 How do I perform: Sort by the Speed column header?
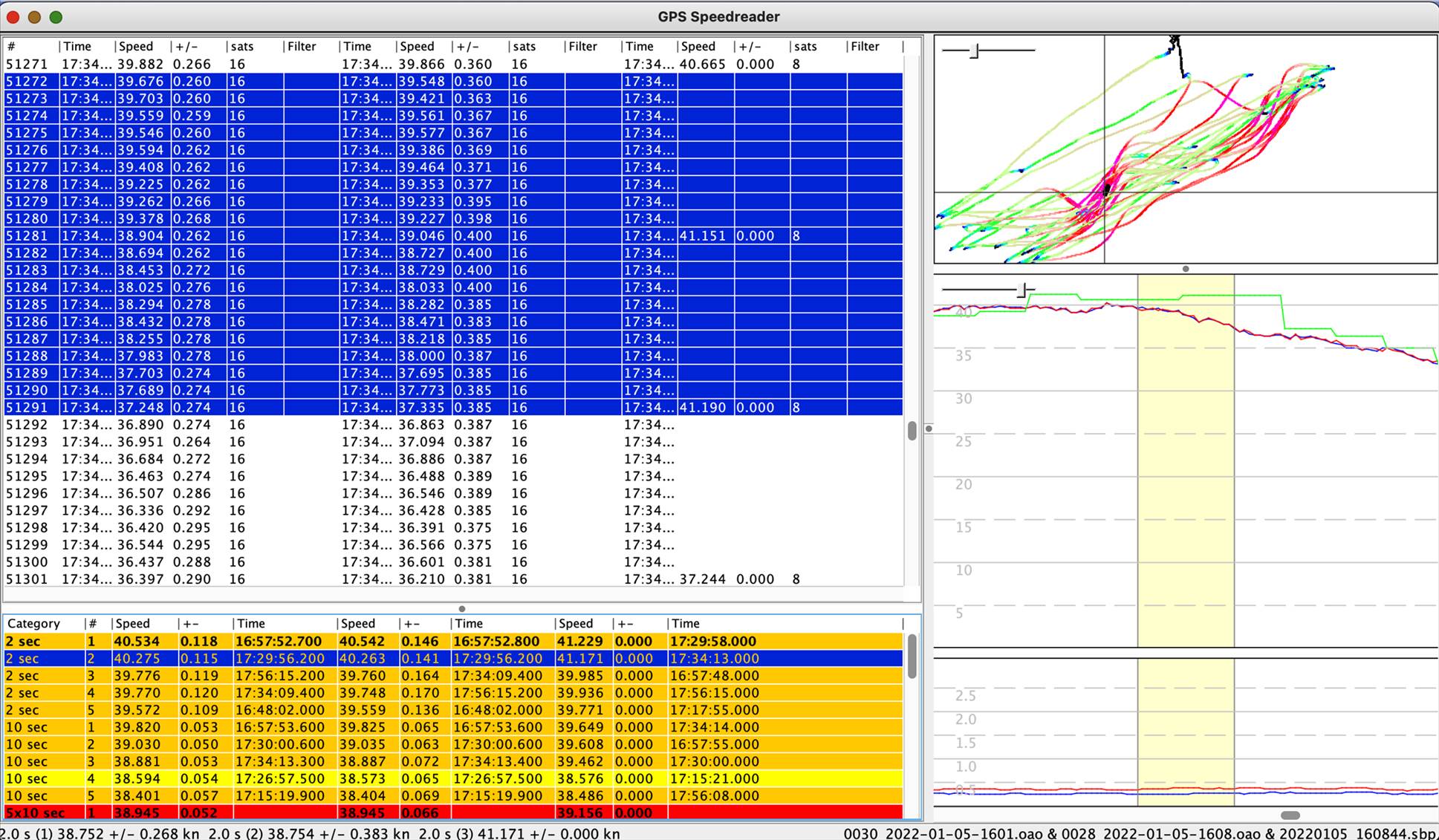[136, 46]
